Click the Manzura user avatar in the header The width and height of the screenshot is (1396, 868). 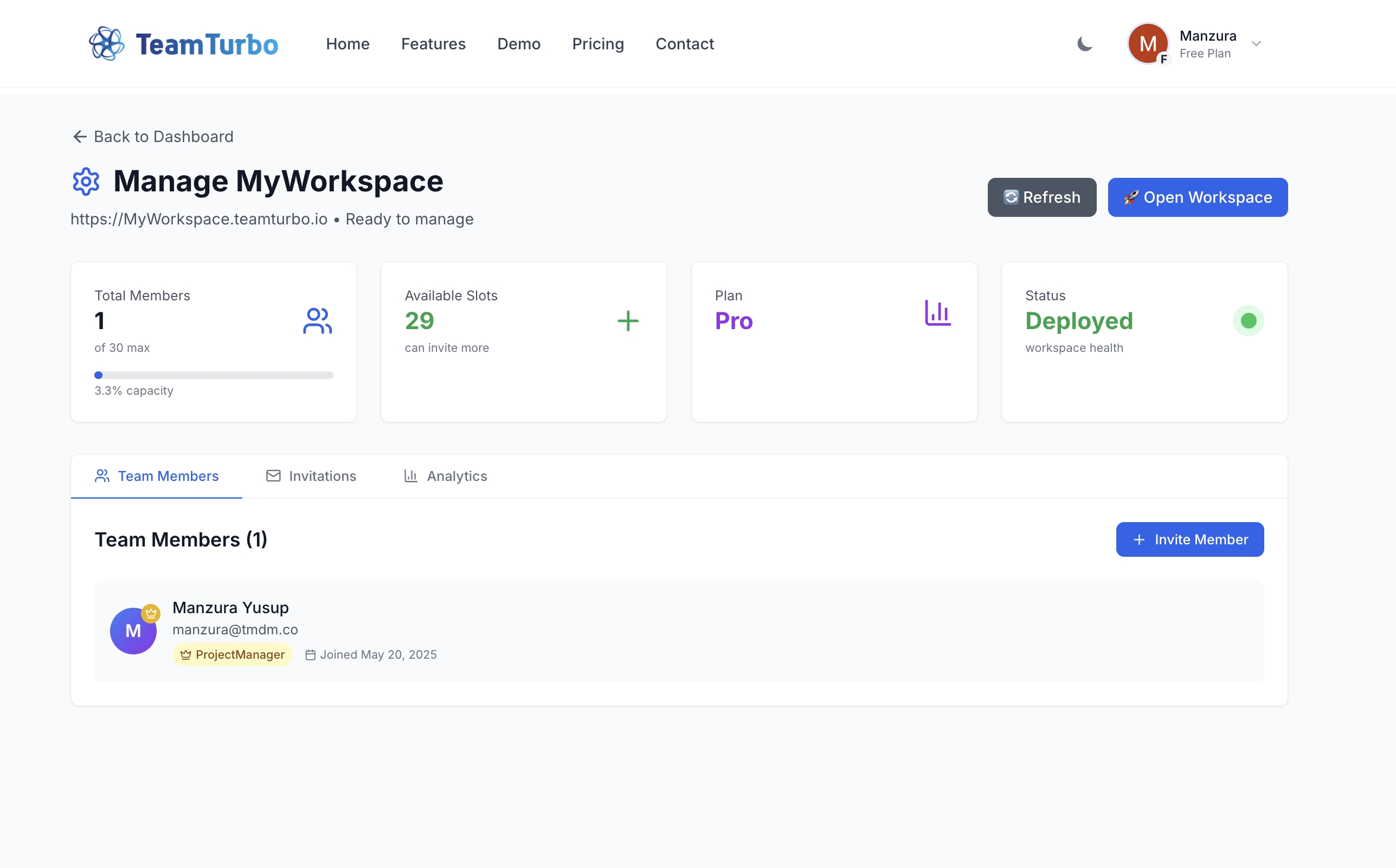(1148, 43)
